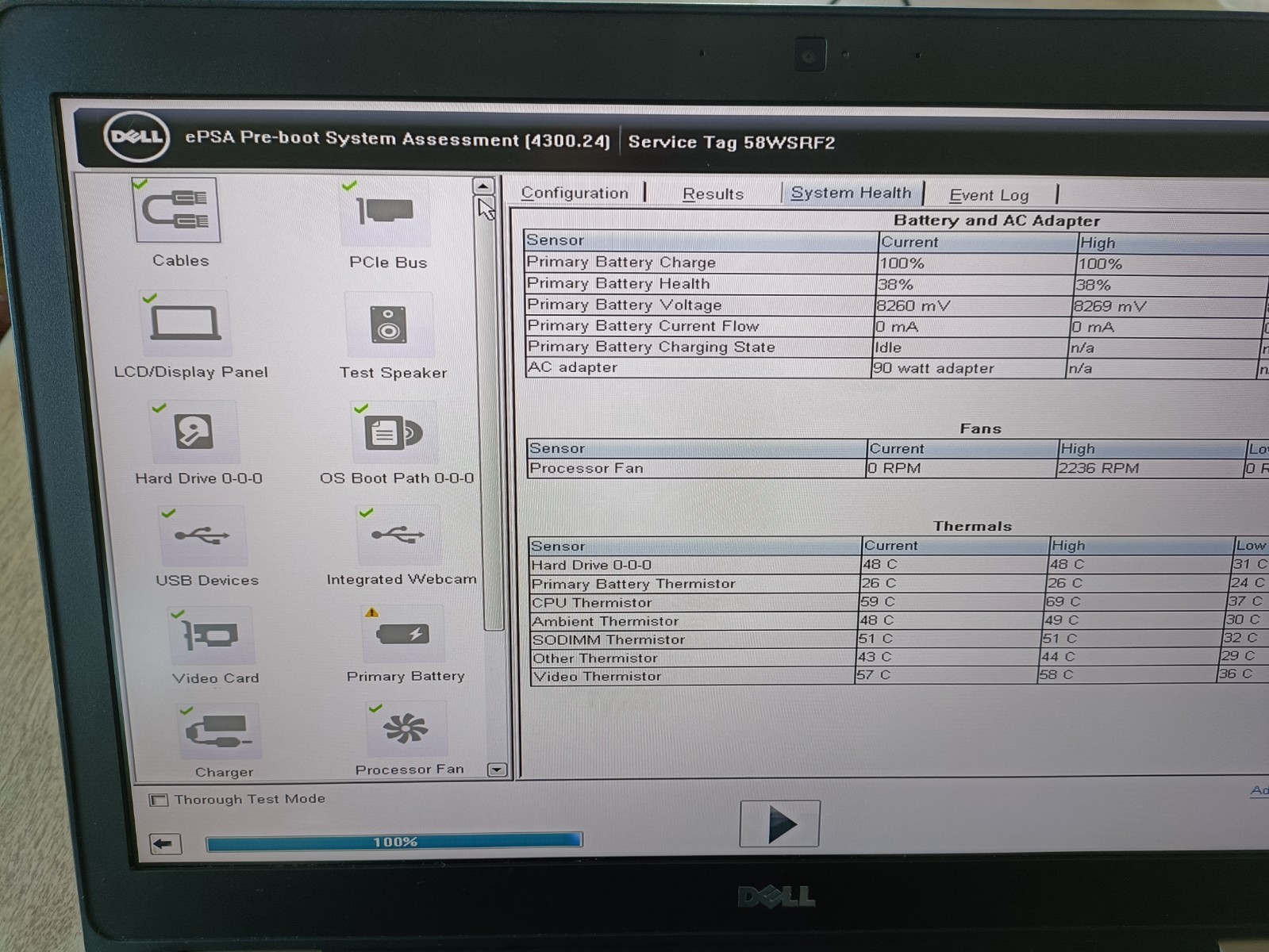Click the Ambient Thermistor row label
The height and width of the screenshot is (952, 1269).
(605, 621)
